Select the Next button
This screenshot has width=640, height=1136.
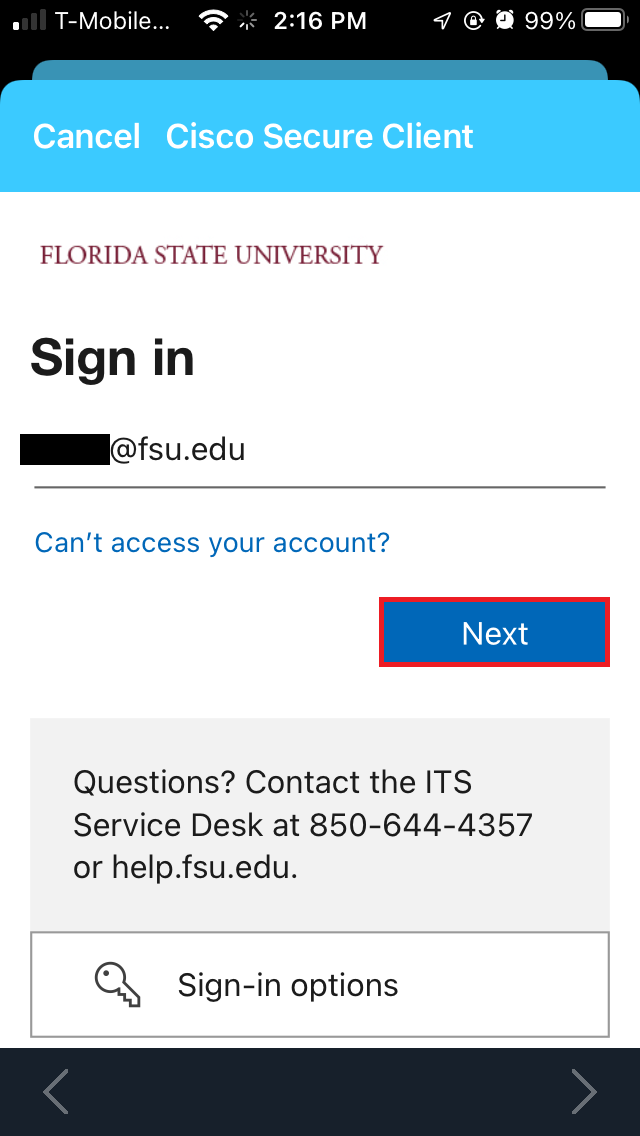point(494,632)
